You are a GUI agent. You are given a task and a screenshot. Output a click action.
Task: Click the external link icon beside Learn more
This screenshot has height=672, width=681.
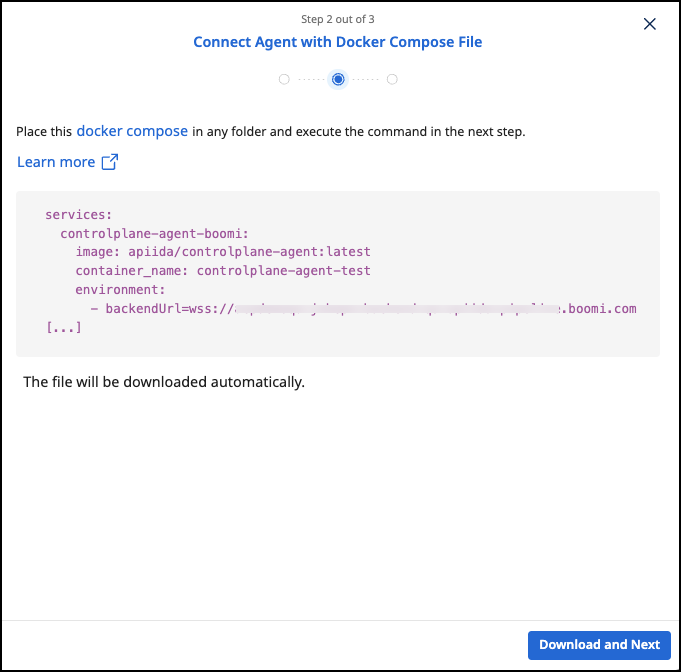tap(110, 162)
